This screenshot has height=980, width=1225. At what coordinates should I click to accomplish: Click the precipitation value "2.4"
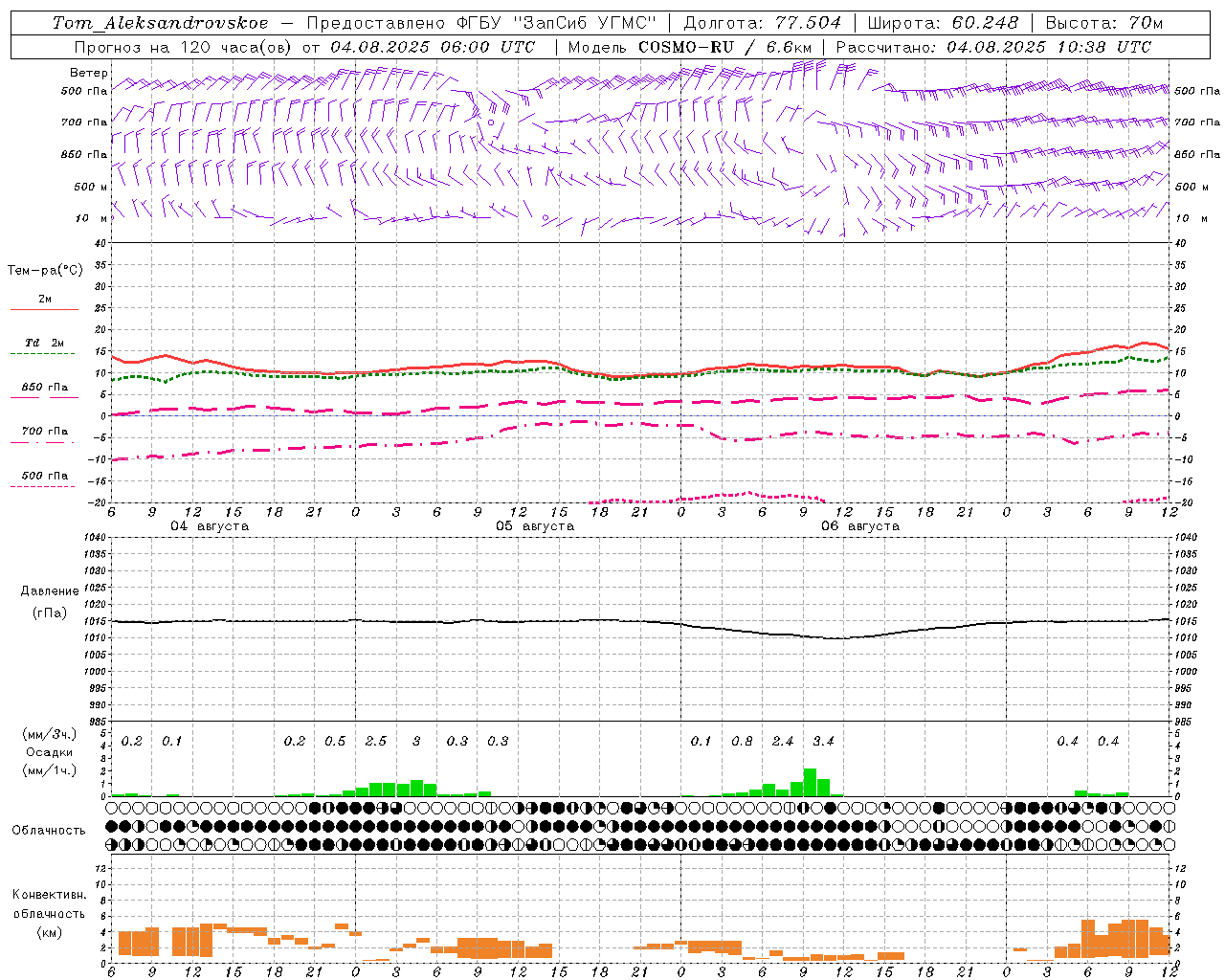coord(783,741)
